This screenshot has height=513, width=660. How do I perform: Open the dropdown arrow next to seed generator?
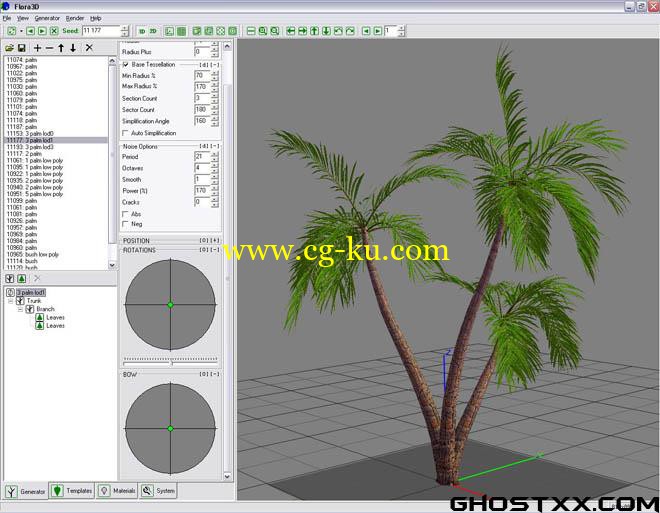coord(21,31)
